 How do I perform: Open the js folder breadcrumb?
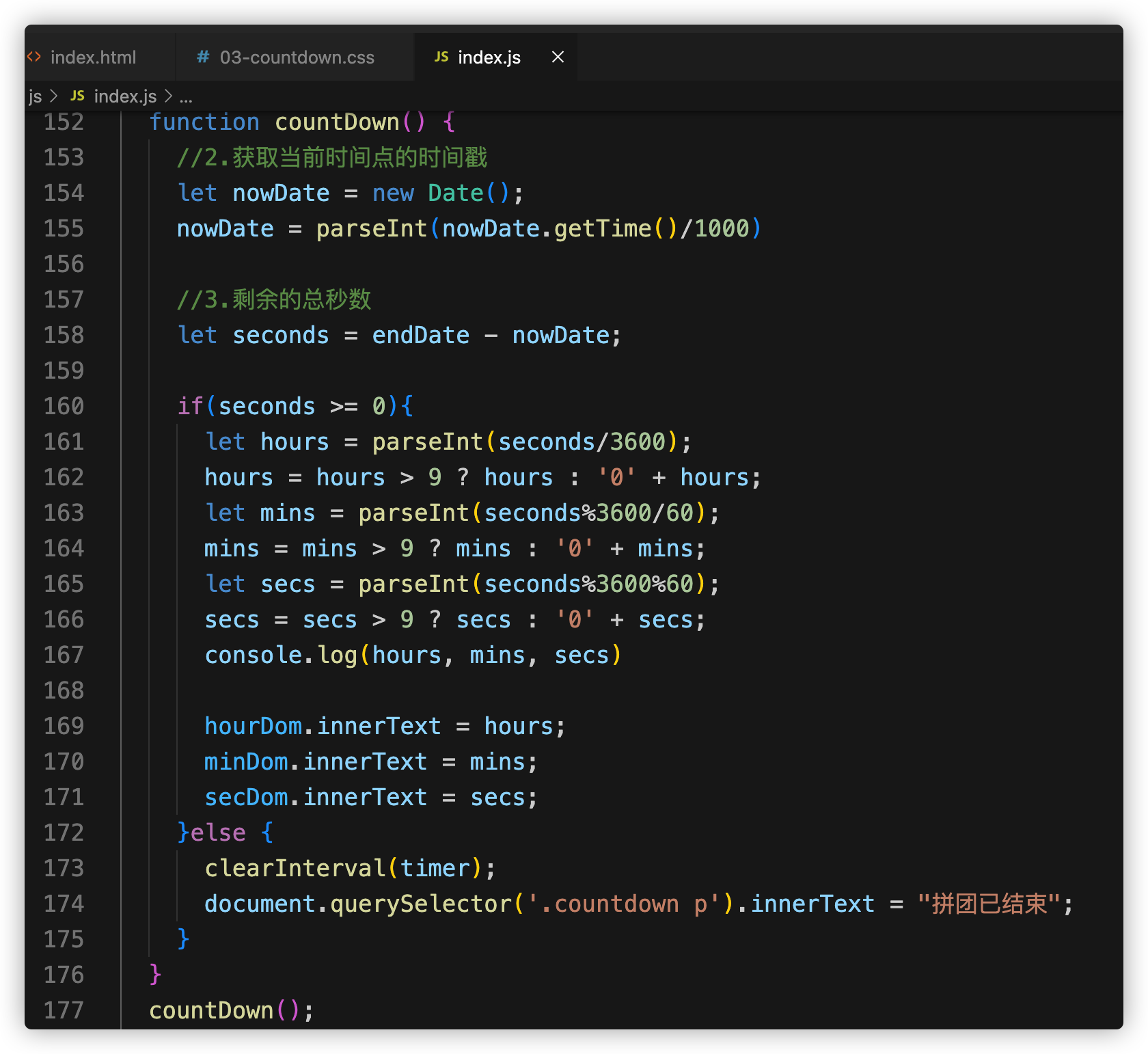tap(35, 96)
